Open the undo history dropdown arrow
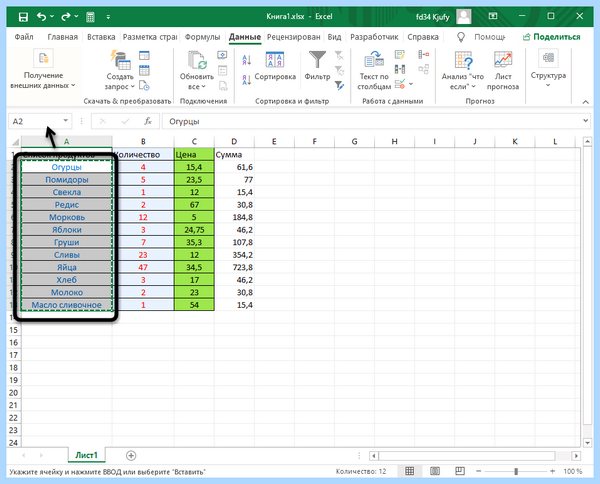 coord(52,16)
